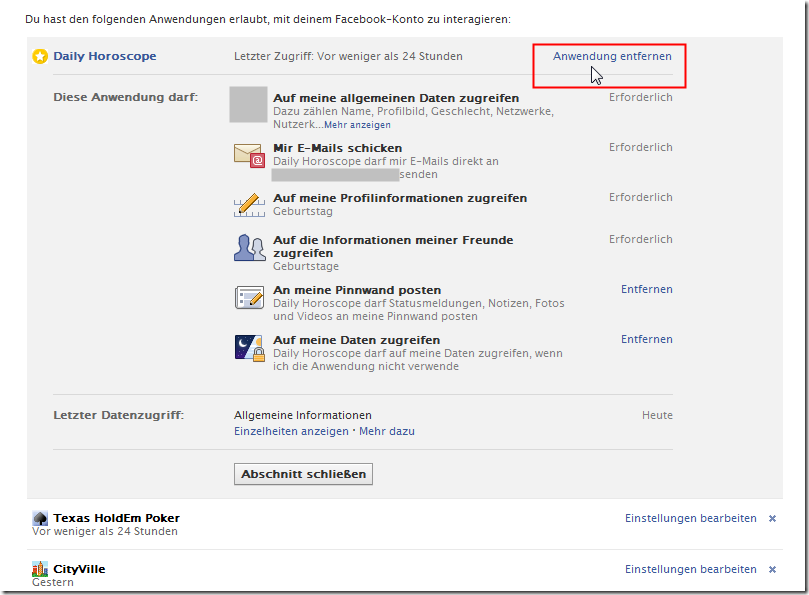Remove the 'Auf meine Daten zugreifen' permission
This screenshot has height=595, width=809.
(x=646, y=340)
